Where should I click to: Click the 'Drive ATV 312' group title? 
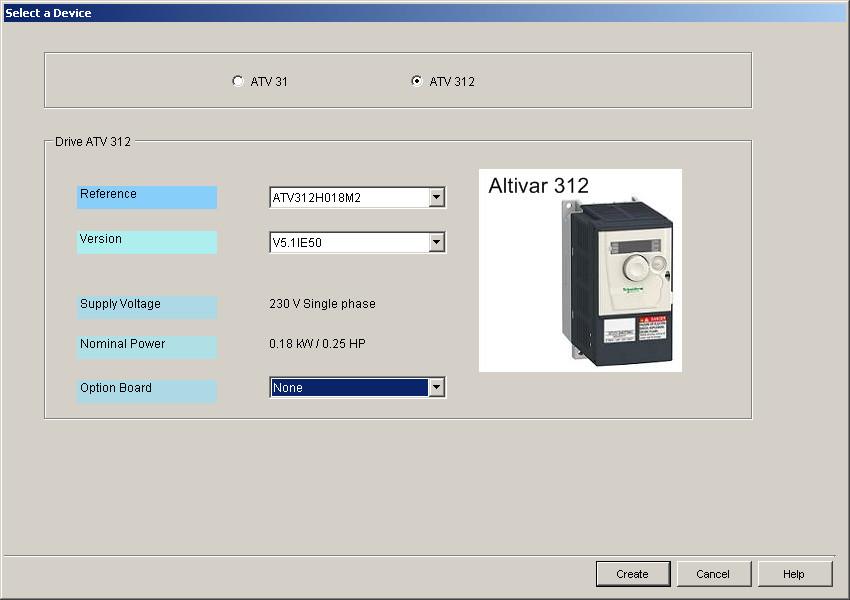click(x=93, y=142)
